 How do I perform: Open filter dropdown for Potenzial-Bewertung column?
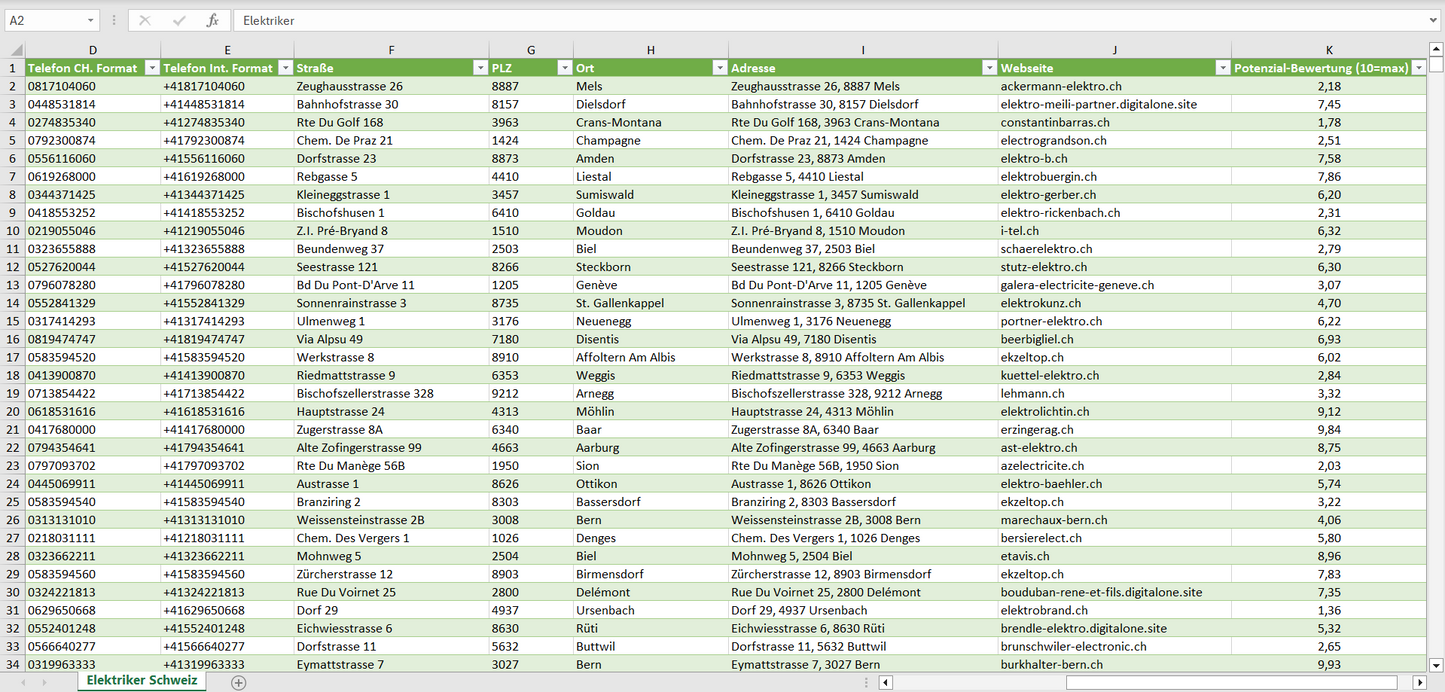point(1417,68)
